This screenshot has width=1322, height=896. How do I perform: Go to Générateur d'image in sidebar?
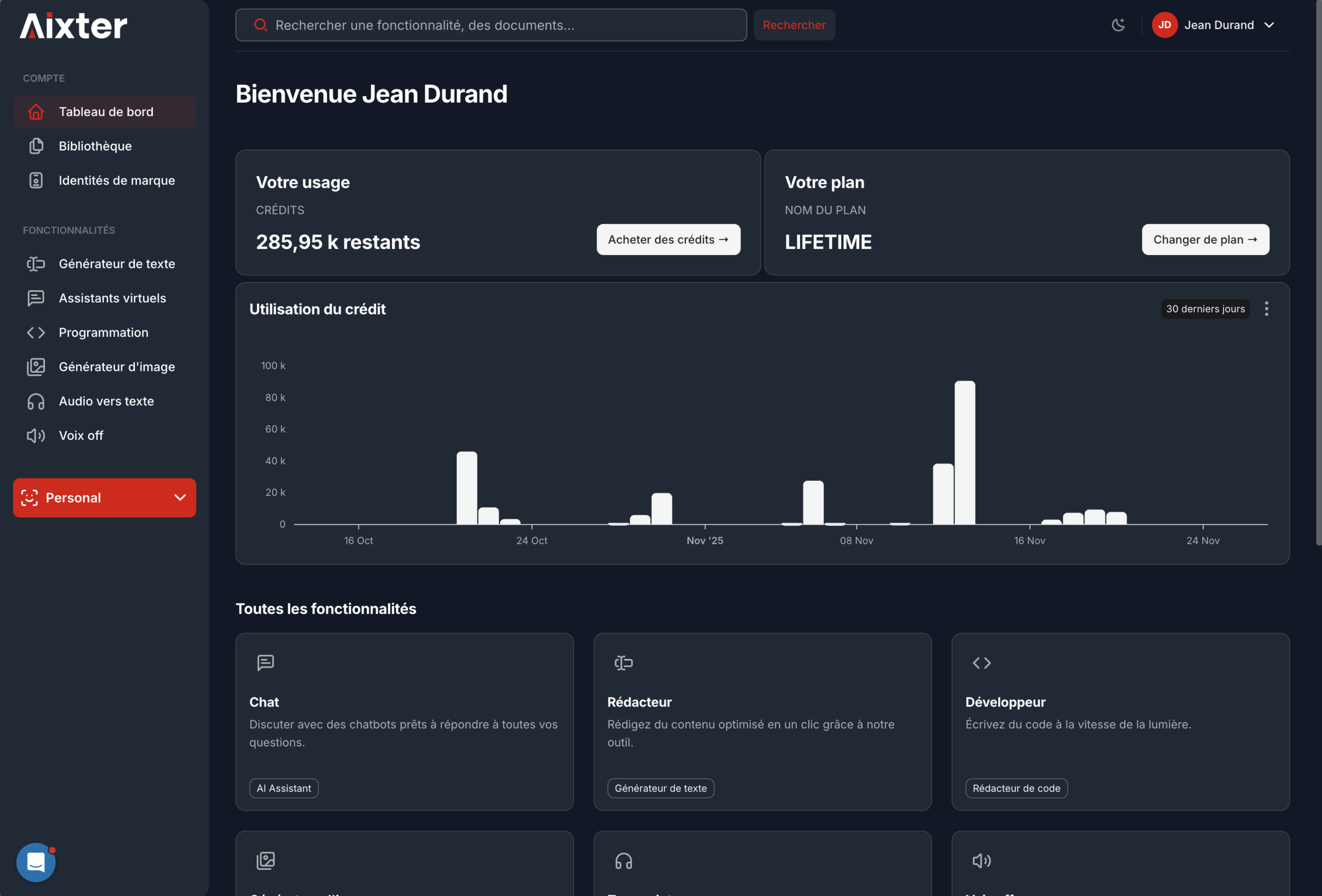coord(117,367)
